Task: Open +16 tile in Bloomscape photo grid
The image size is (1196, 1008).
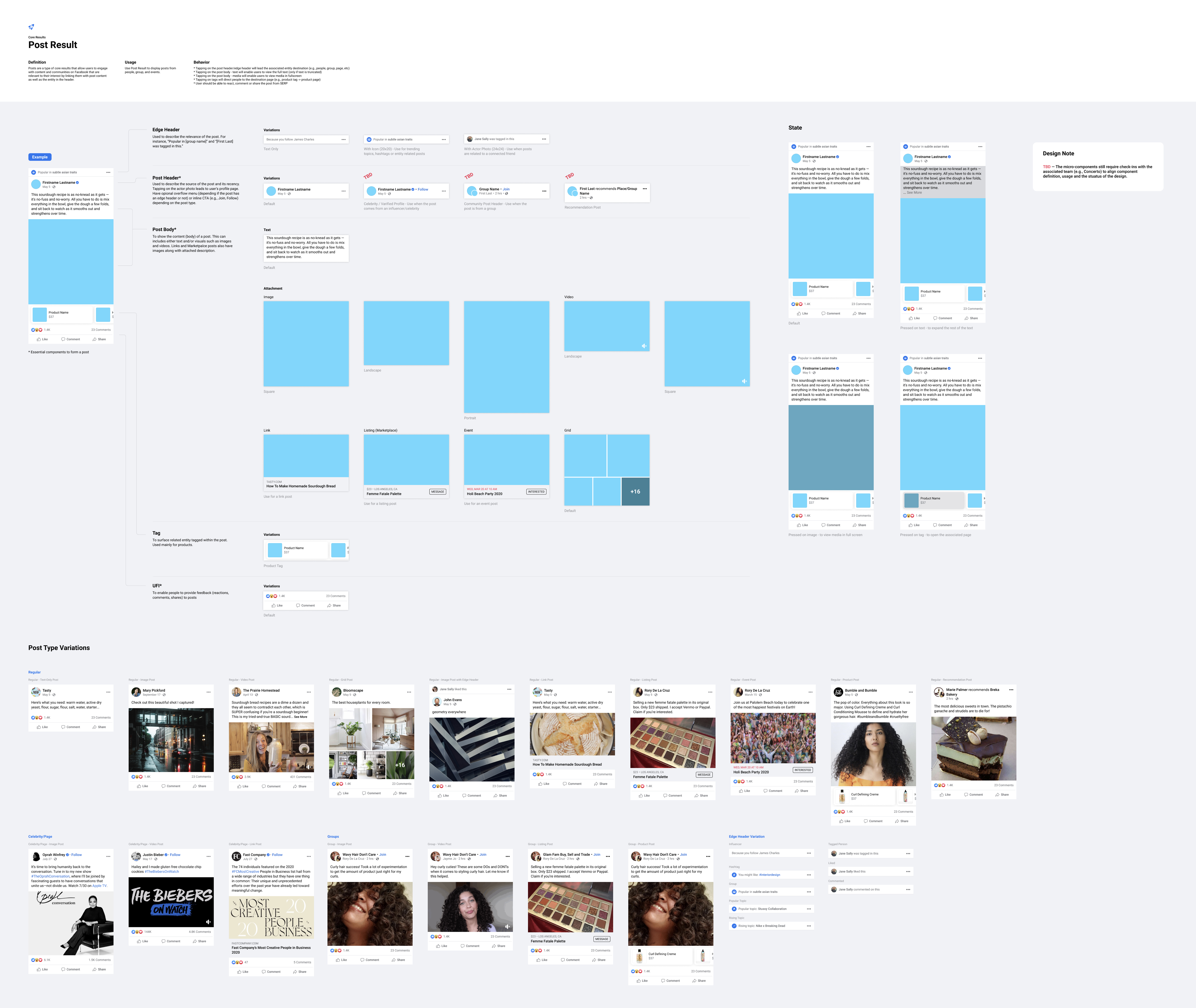Action: click(x=400, y=765)
